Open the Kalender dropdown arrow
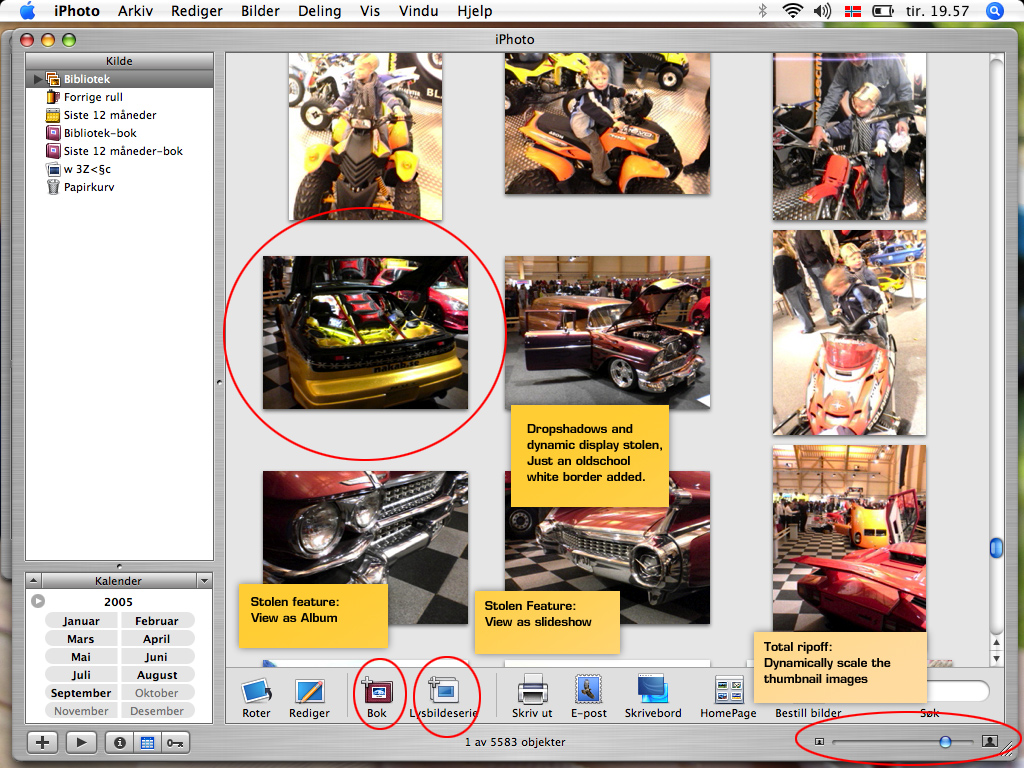1024x768 pixels. point(204,581)
